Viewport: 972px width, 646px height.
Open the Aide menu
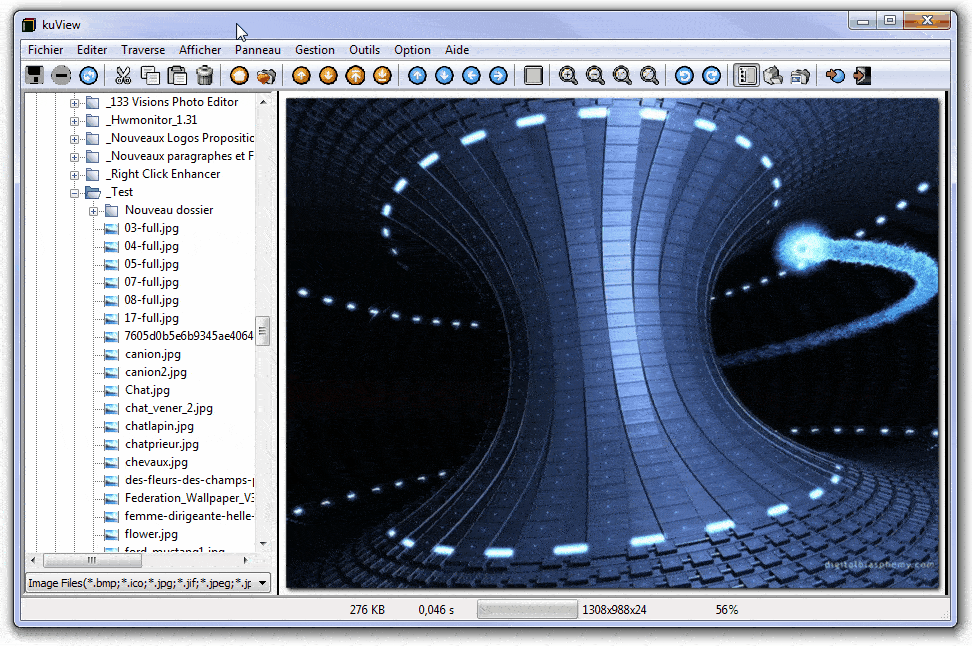[x=457, y=50]
